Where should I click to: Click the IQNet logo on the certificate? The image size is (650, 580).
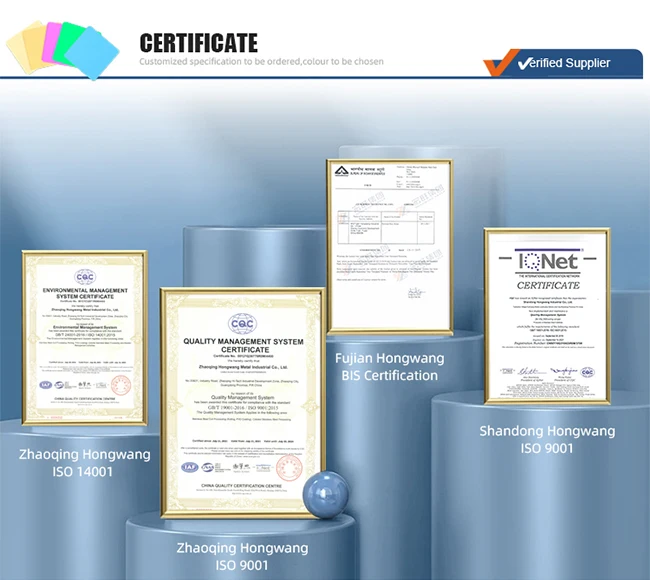click(x=547, y=261)
